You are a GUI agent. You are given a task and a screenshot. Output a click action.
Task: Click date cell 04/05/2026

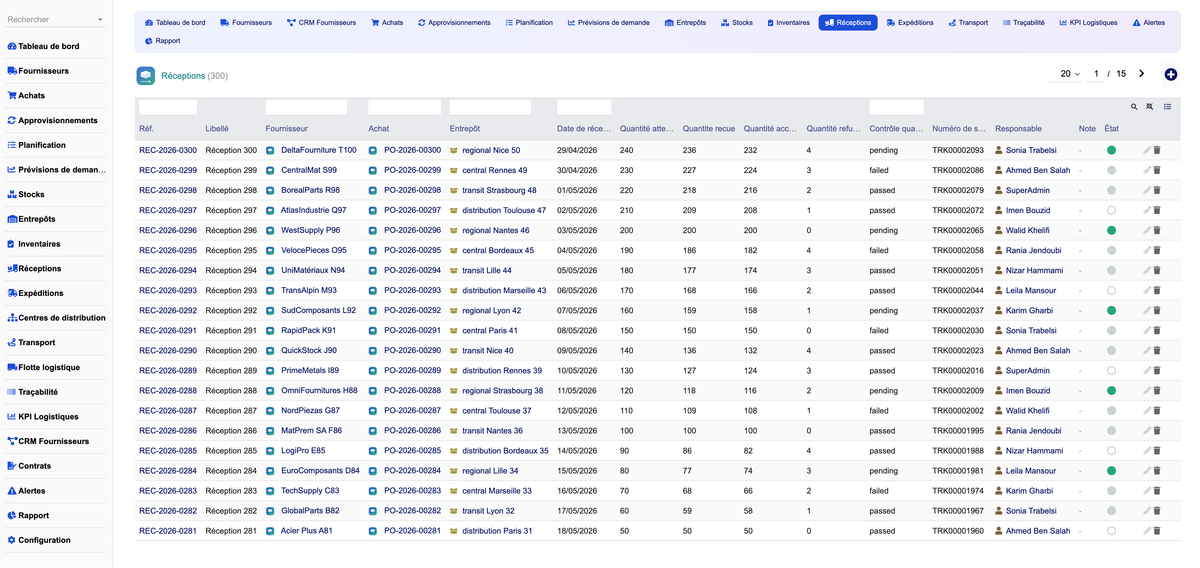577,250
